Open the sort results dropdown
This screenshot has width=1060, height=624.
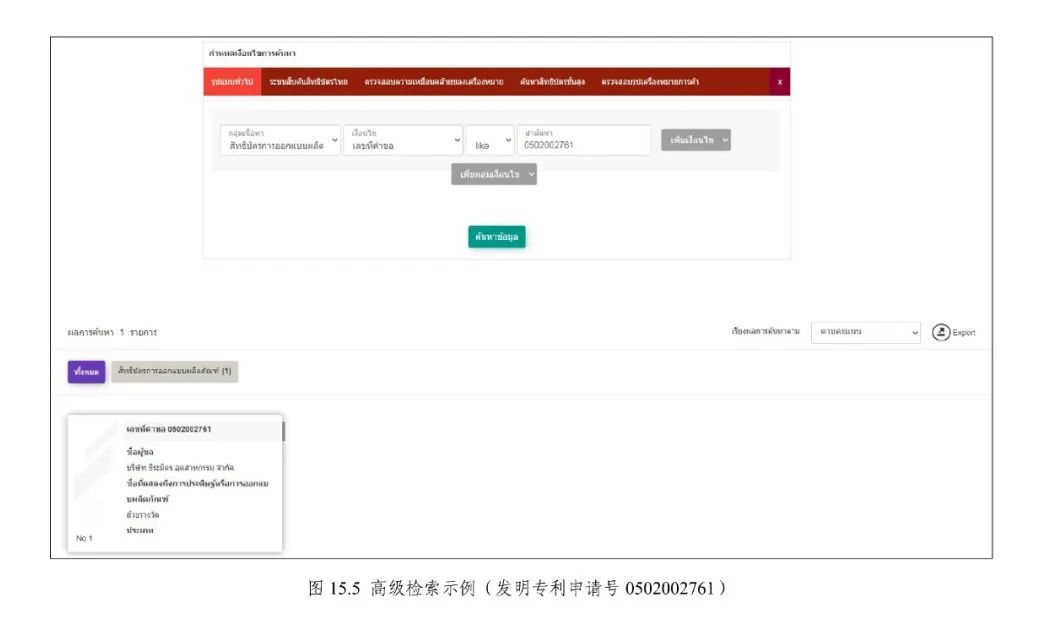(866, 332)
